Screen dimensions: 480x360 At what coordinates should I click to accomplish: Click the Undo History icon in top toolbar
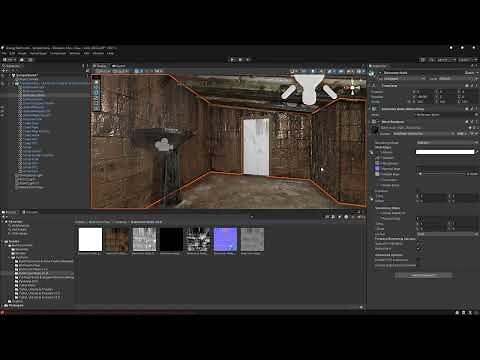[423, 60]
